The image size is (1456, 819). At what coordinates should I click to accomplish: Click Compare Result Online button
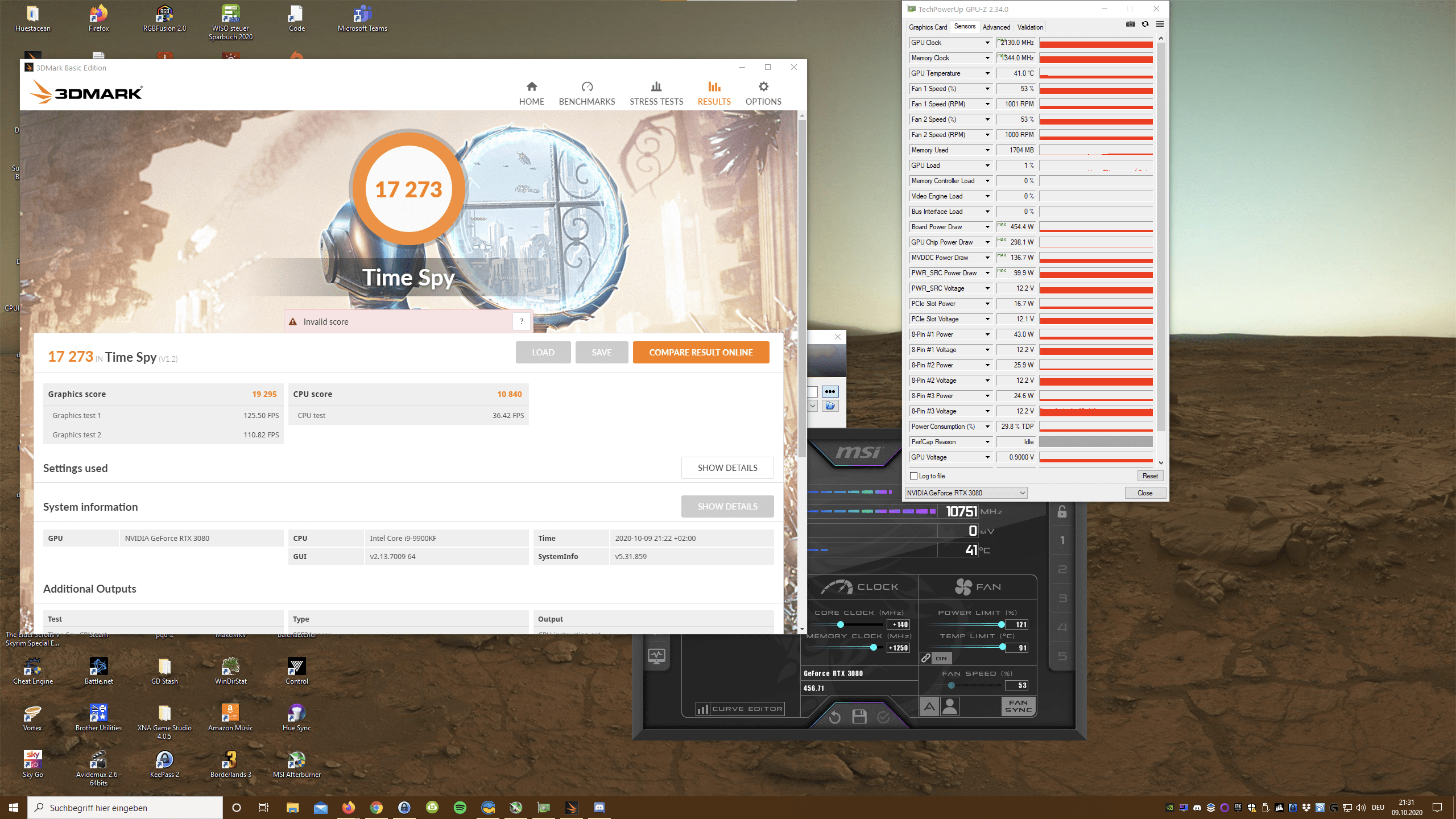click(x=701, y=352)
